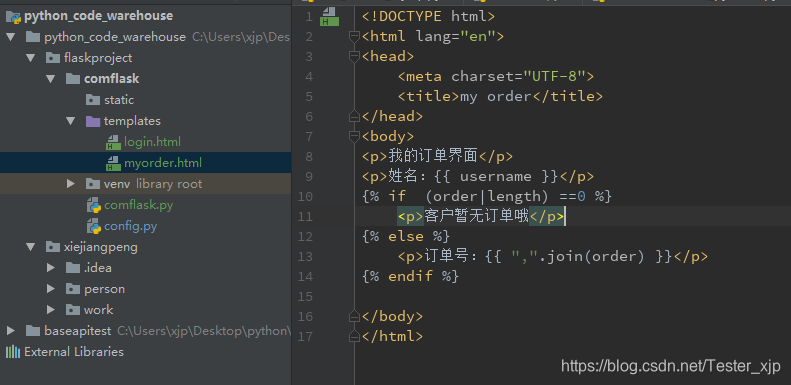Image resolution: width=791 pixels, height=385 pixels.
Task: Fold the body tag at line 7
Action: pyautogui.click(x=354, y=136)
